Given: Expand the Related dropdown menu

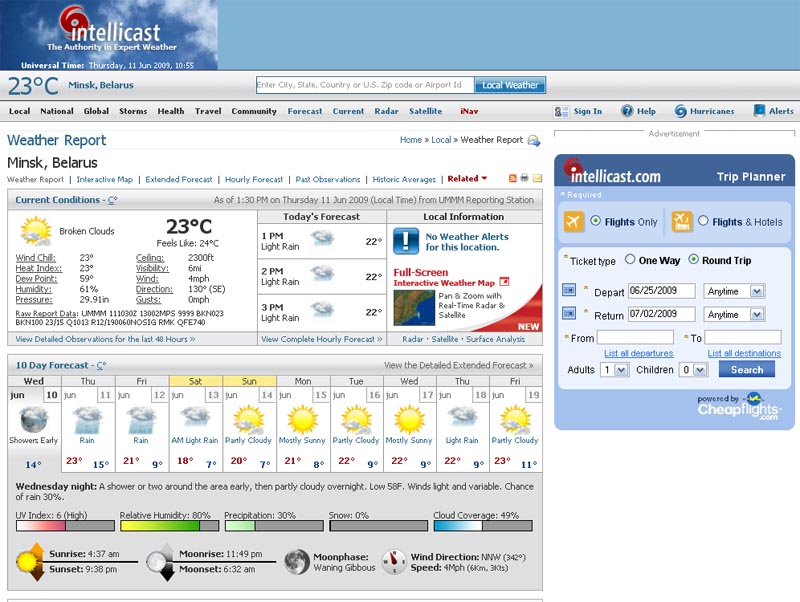Looking at the screenshot, I should pyautogui.click(x=467, y=179).
